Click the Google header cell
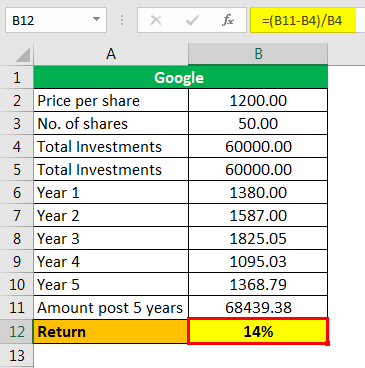Screen dimensions: 365x368 [181, 77]
